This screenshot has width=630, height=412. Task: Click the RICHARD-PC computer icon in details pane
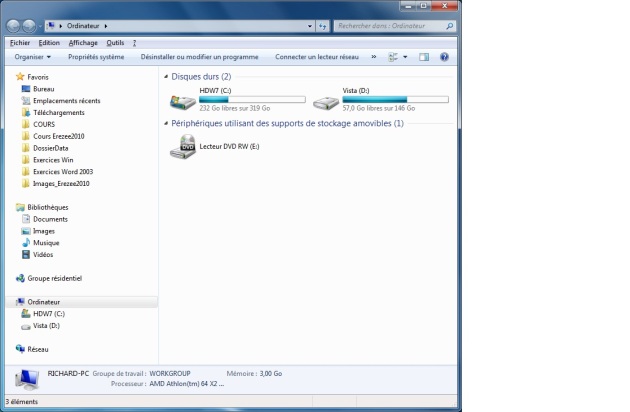point(27,379)
